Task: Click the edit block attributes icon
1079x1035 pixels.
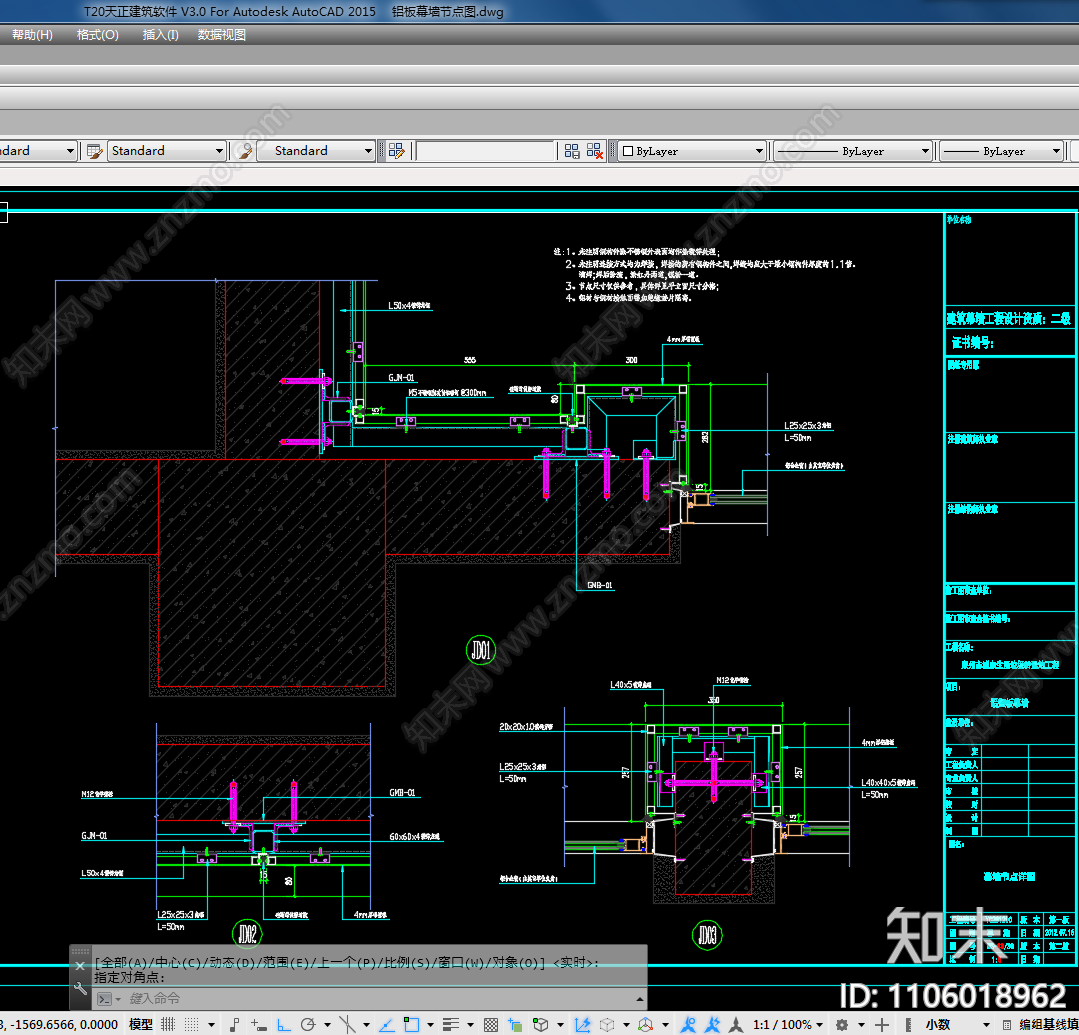Action: click(x=396, y=151)
